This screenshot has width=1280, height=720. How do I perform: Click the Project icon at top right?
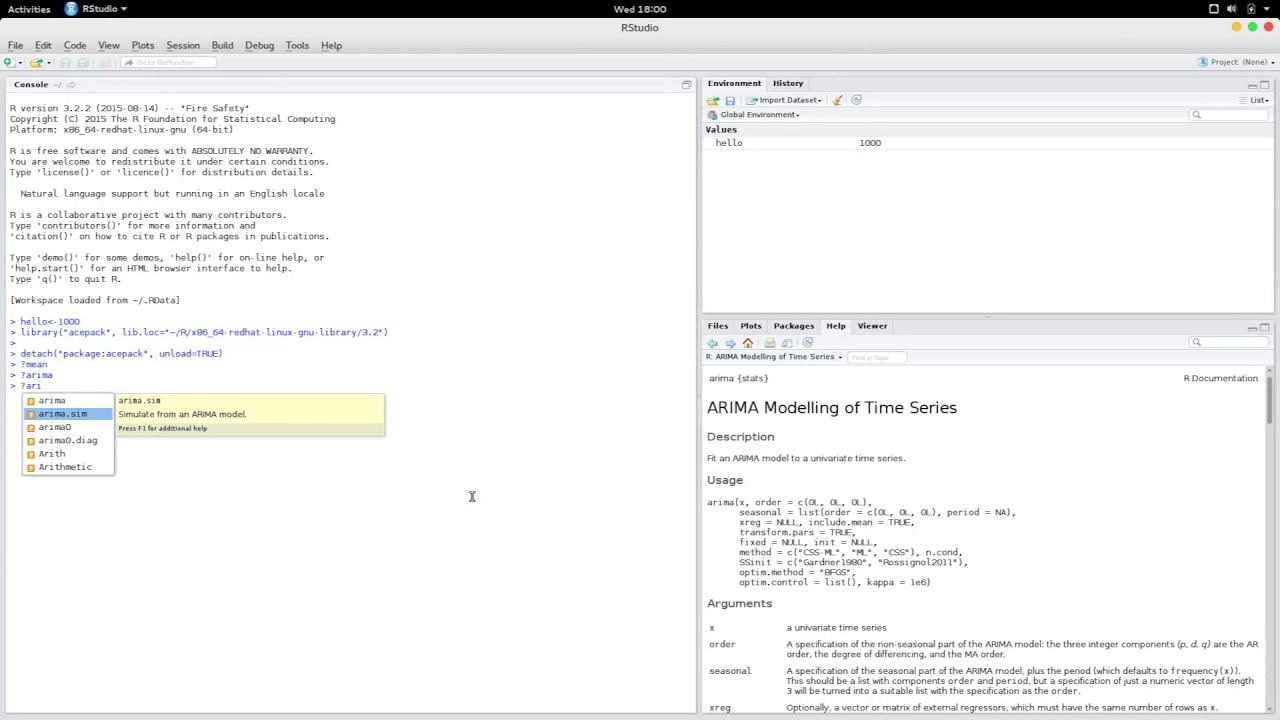point(1203,62)
